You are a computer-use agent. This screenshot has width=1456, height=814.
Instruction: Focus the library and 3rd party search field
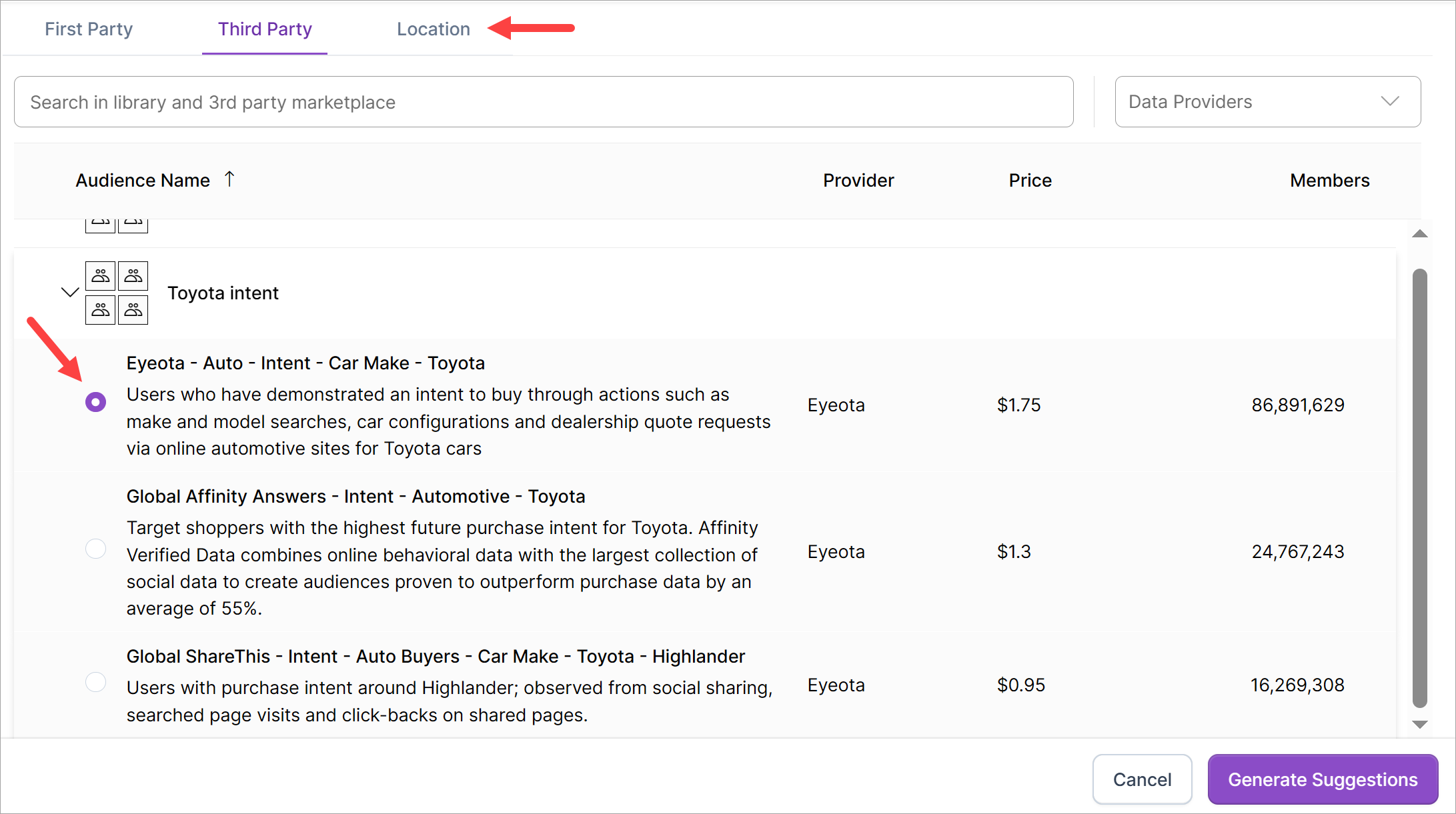coord(543,102)
